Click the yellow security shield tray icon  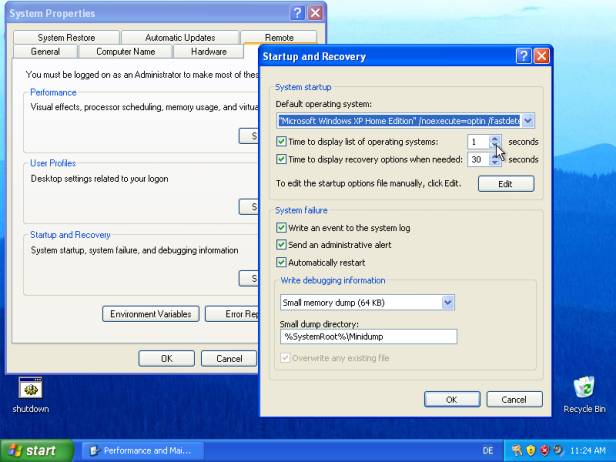click(x=530, y=450)
